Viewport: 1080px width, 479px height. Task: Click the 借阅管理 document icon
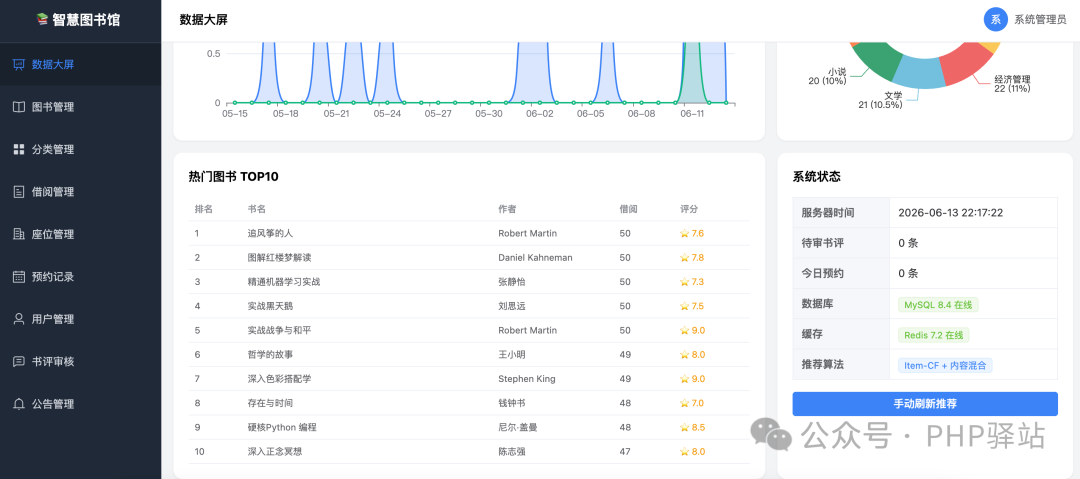(19, 192)
